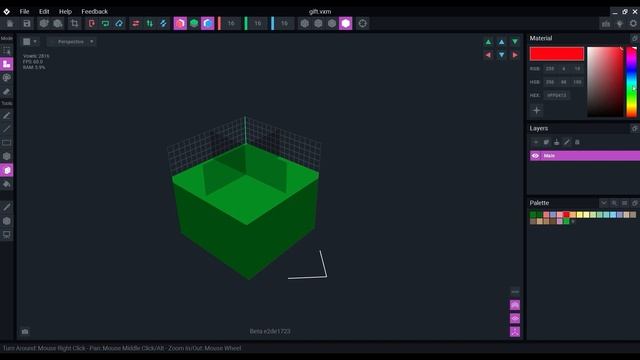Click the green up-arrow view button
640x360 pixels.
click(488, 42)
